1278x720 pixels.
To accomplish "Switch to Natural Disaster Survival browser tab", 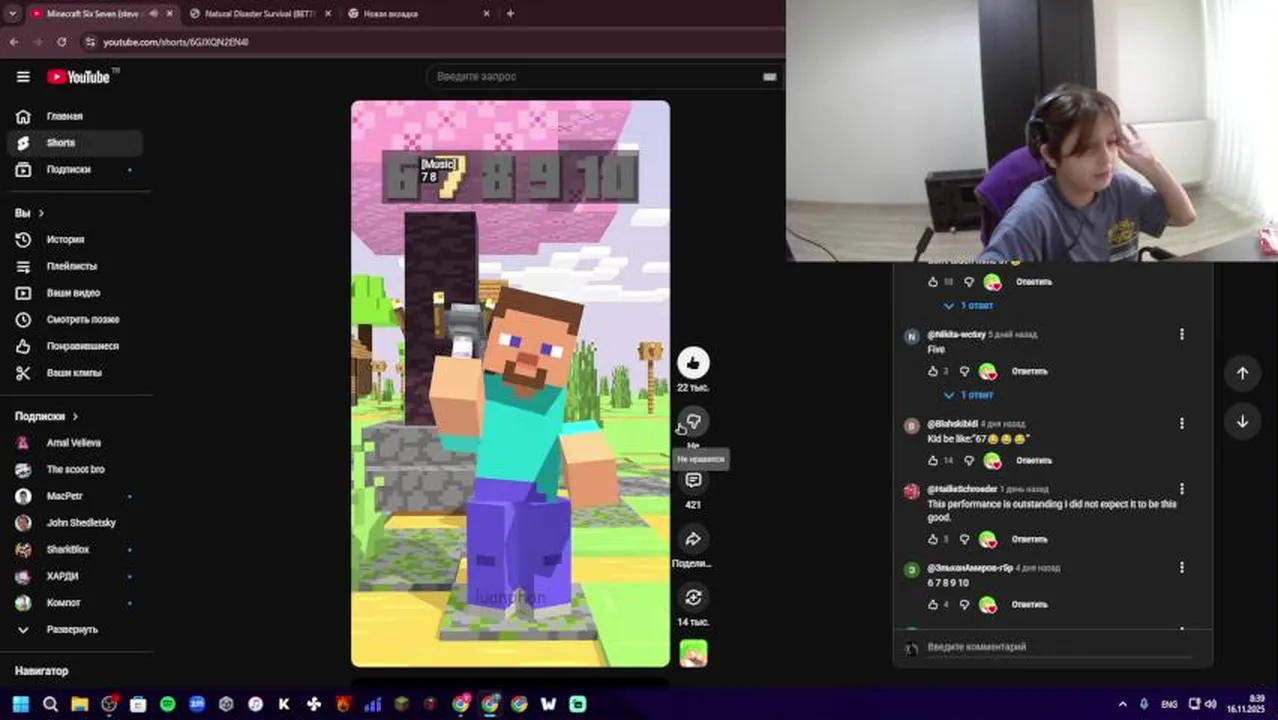I will [x=258, y=14].
